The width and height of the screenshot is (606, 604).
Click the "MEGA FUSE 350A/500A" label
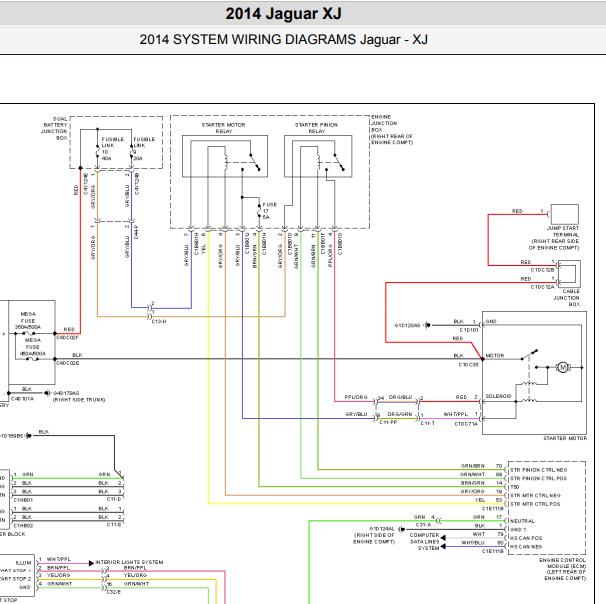pyautogui.click(x=28, y=320)
